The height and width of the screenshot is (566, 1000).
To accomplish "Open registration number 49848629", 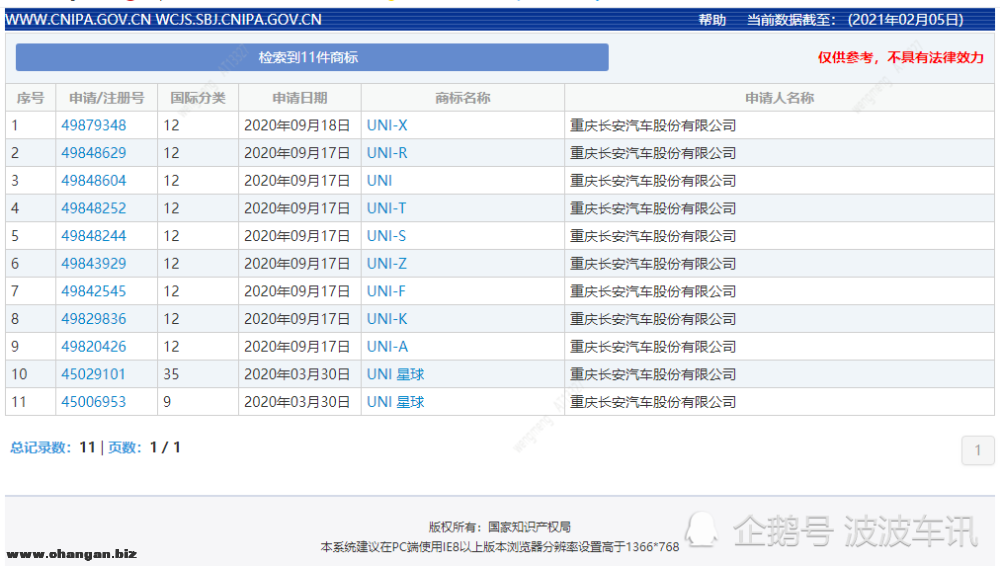I will (94, 153).
